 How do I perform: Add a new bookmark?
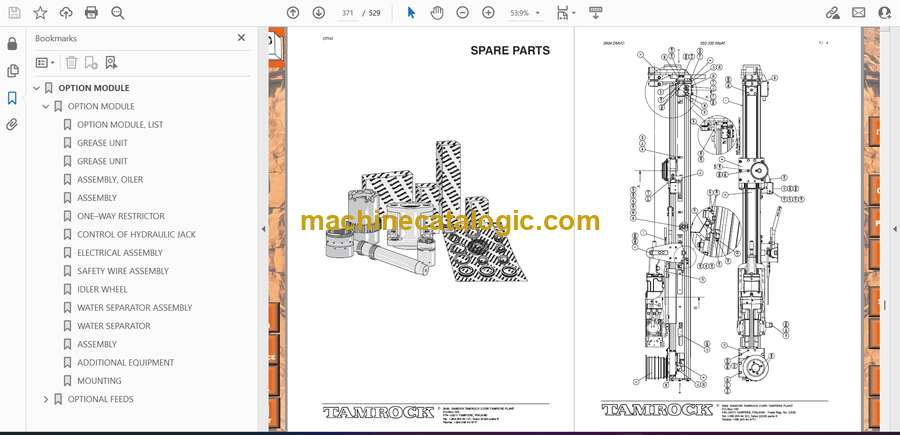[91, 63]
